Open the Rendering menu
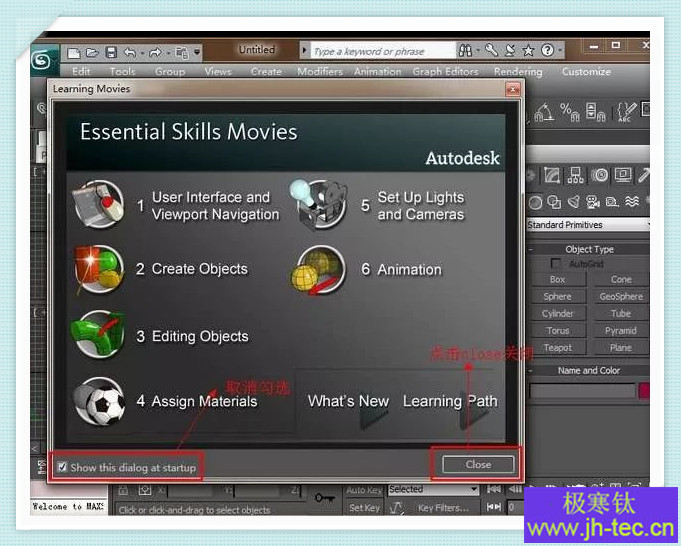The height and width of the screenshot is (546, 681). click(x=518, y=72)
